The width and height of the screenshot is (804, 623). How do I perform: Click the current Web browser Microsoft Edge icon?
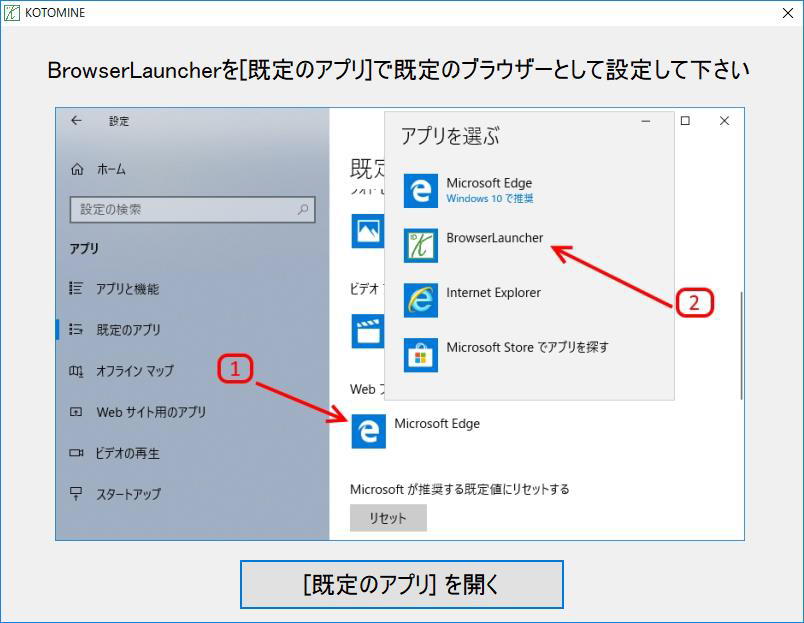point(367,431)
